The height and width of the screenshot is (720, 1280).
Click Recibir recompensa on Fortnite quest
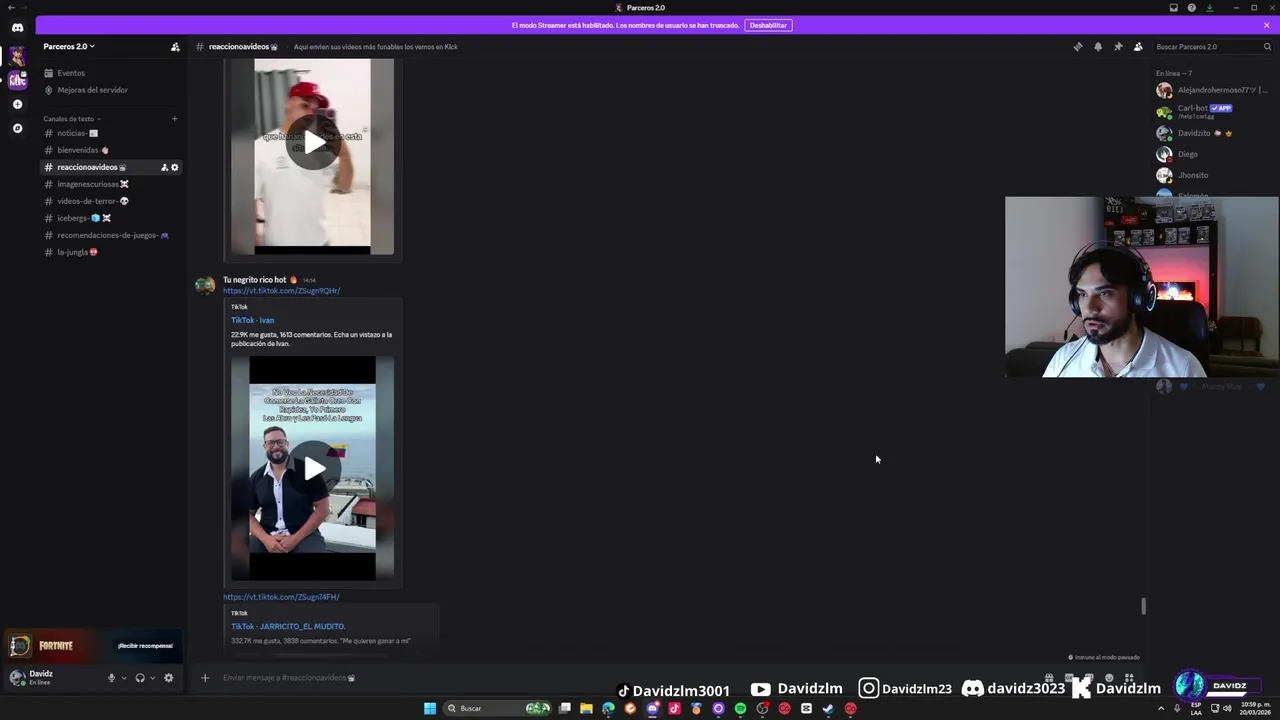coord(145,646)
